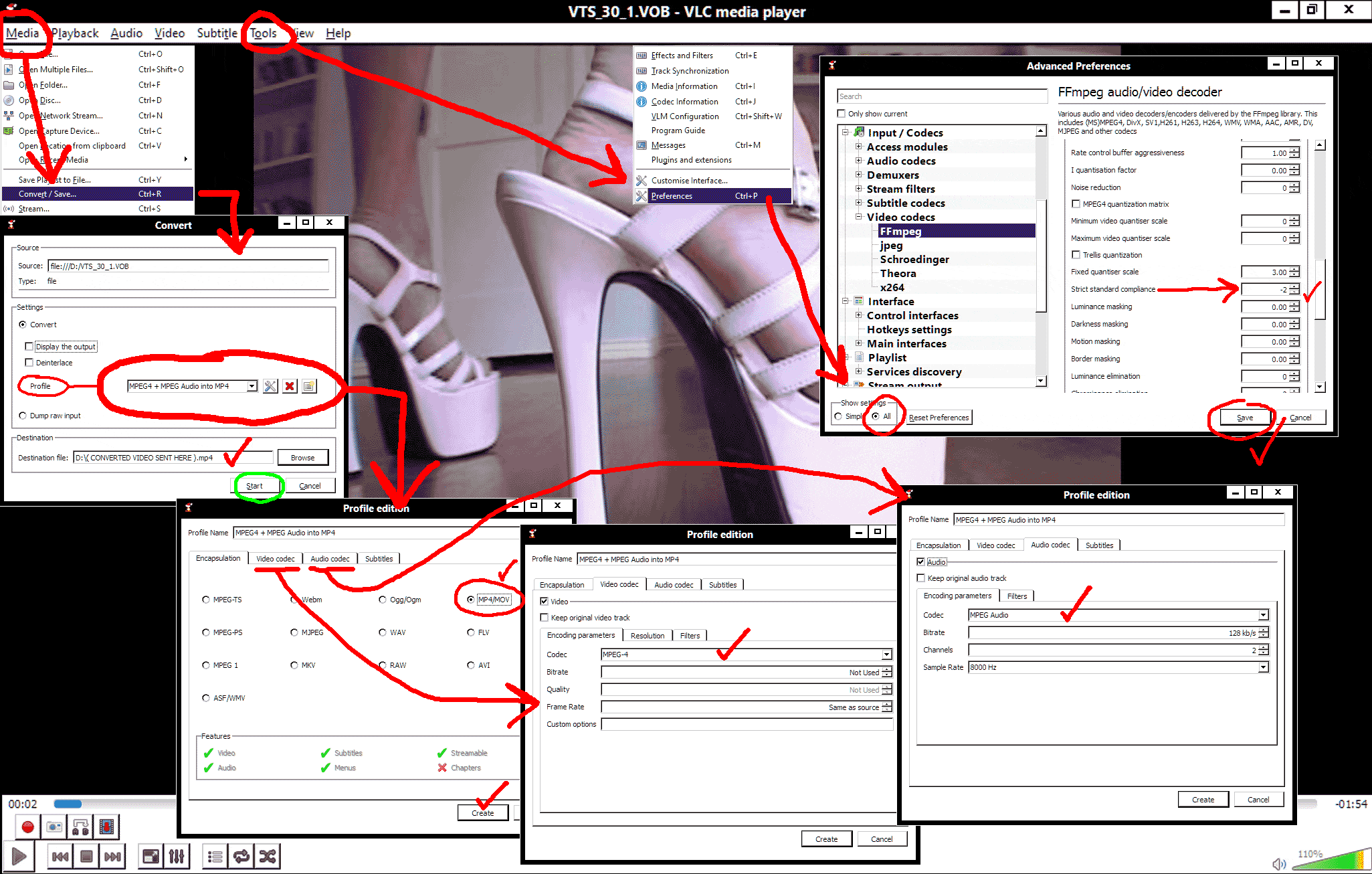
Task: Open audio Codec MPEG Audio dropdown
Action: tap(1263, 615)
